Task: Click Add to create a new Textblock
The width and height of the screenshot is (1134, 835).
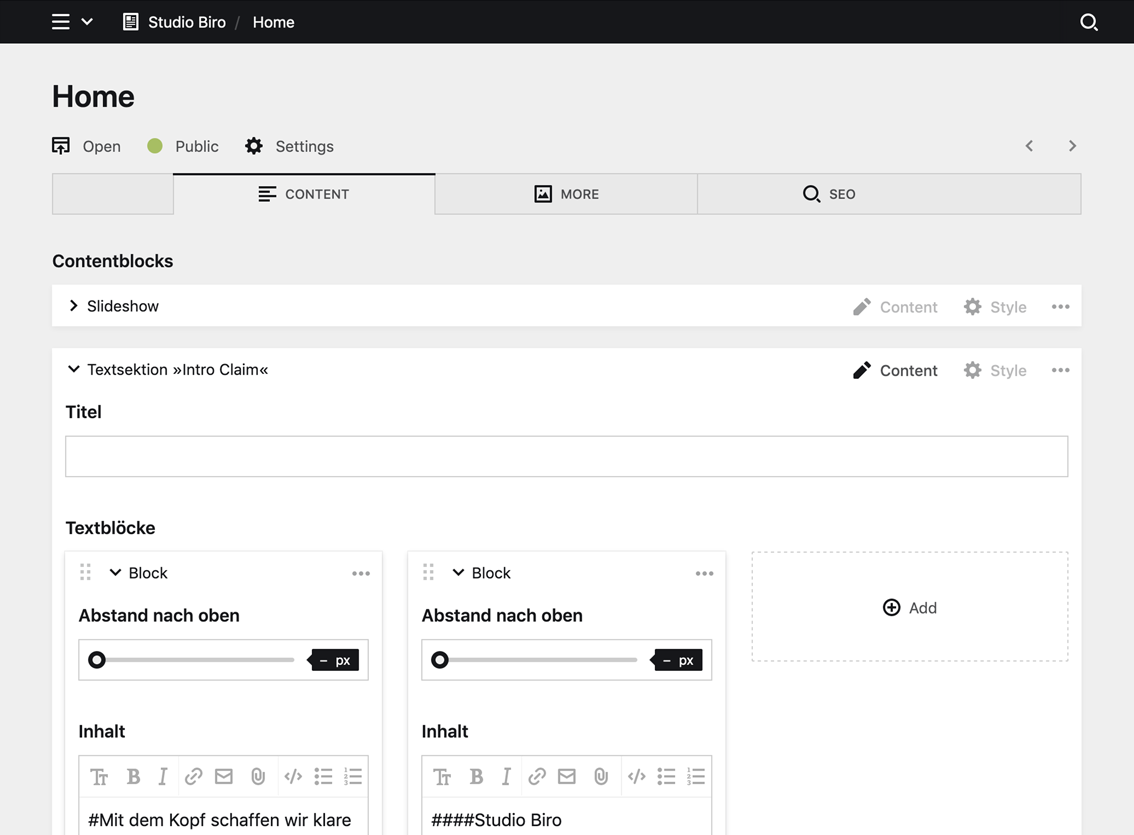Action: (x=910, y=607)
